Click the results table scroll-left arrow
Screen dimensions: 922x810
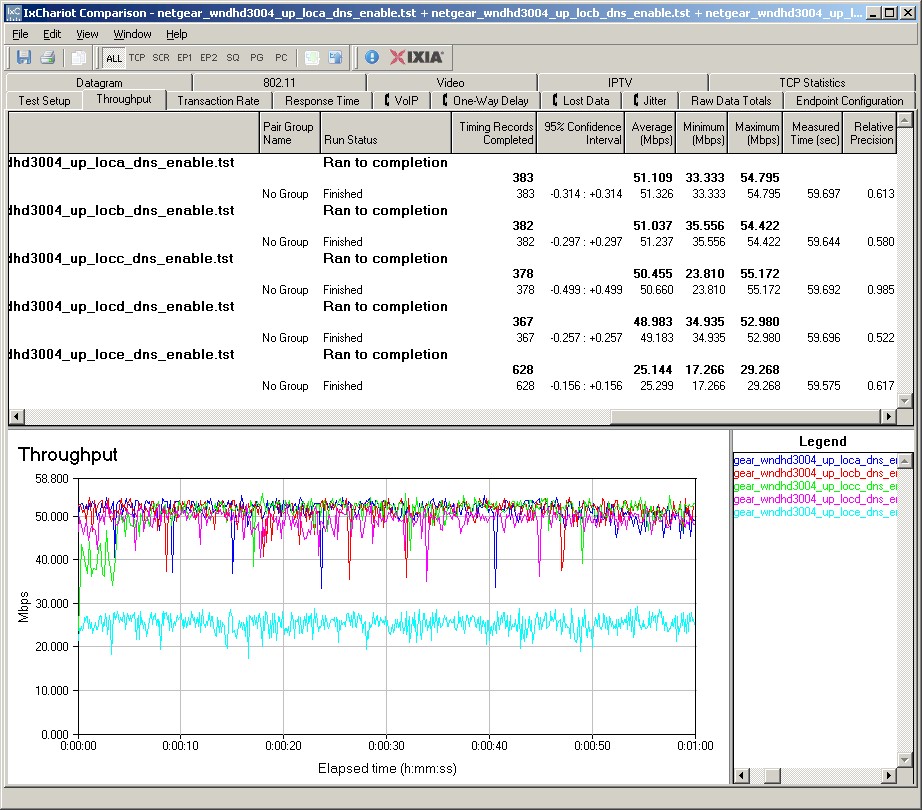point(16,416)
